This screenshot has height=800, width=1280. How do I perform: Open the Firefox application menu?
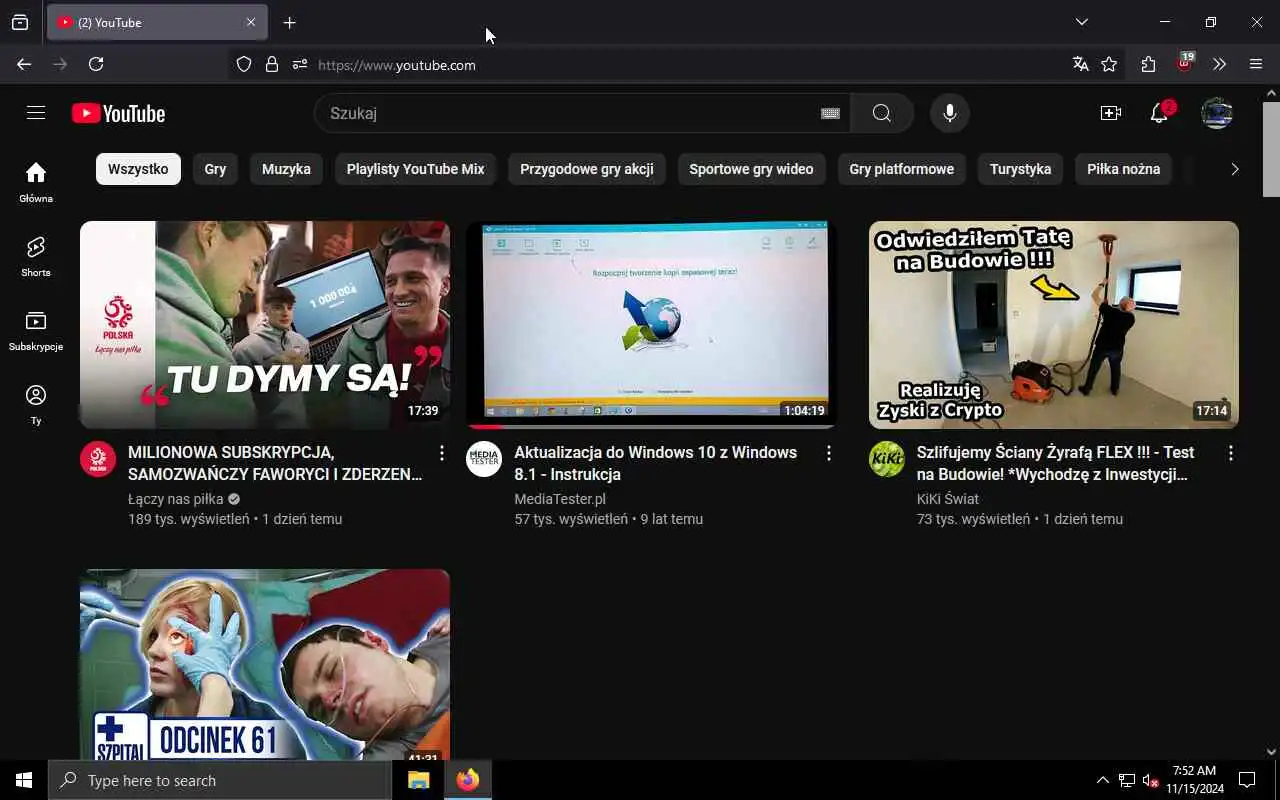pyautogui.click(x=1256, y=64)
